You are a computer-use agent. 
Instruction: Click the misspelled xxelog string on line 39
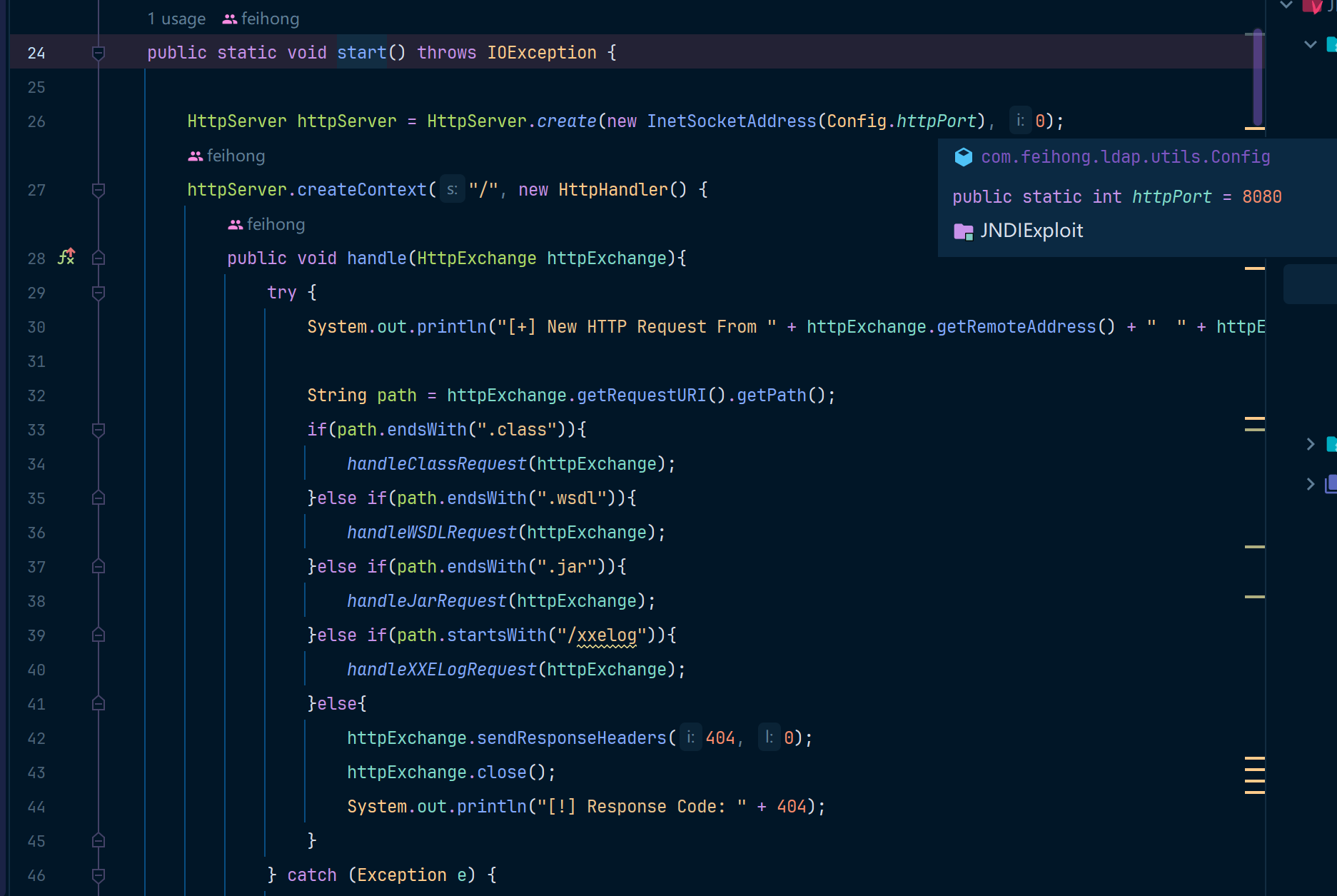(x=607, y=635)
